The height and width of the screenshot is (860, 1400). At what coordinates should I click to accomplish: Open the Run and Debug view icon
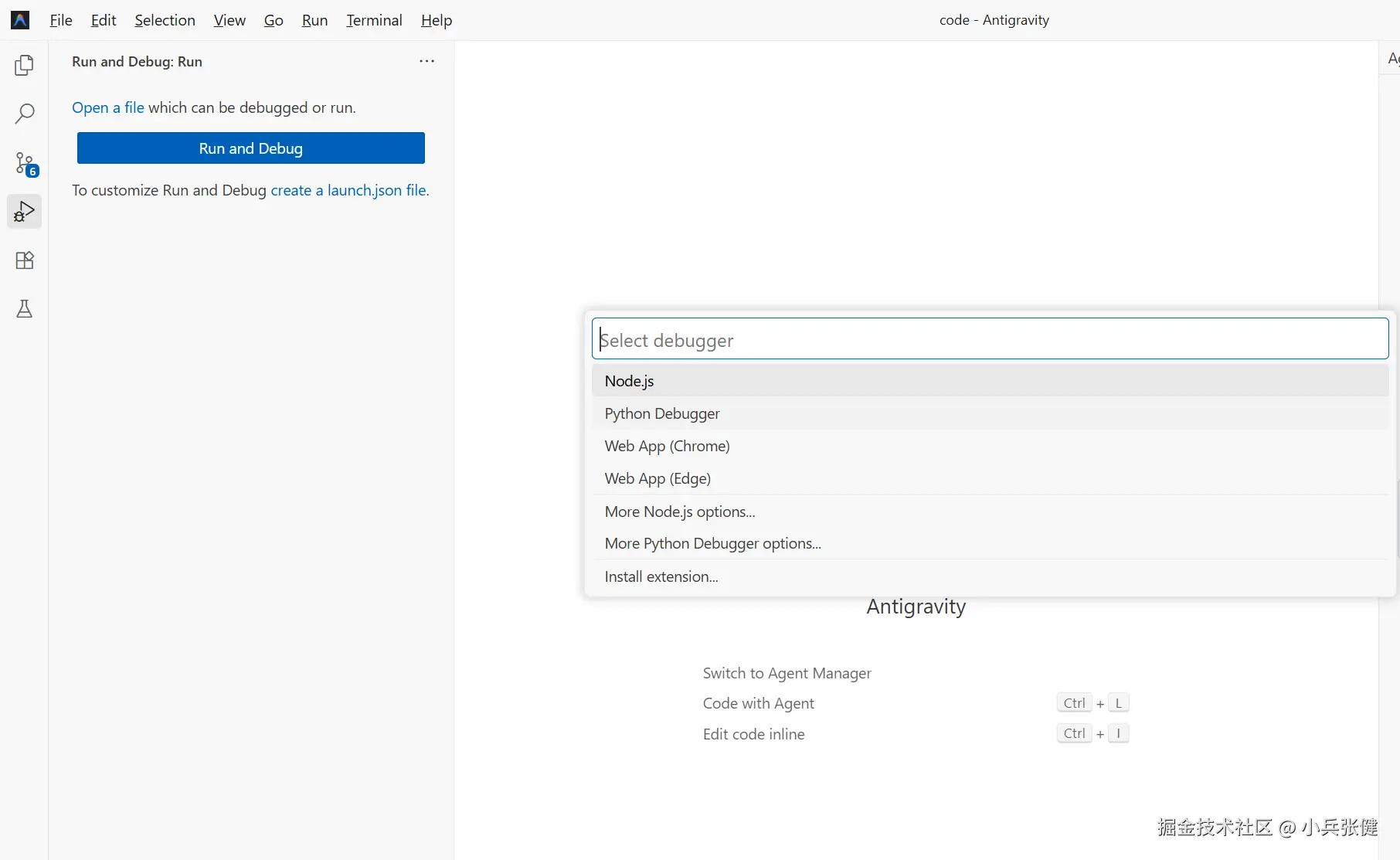pos(24,212)
